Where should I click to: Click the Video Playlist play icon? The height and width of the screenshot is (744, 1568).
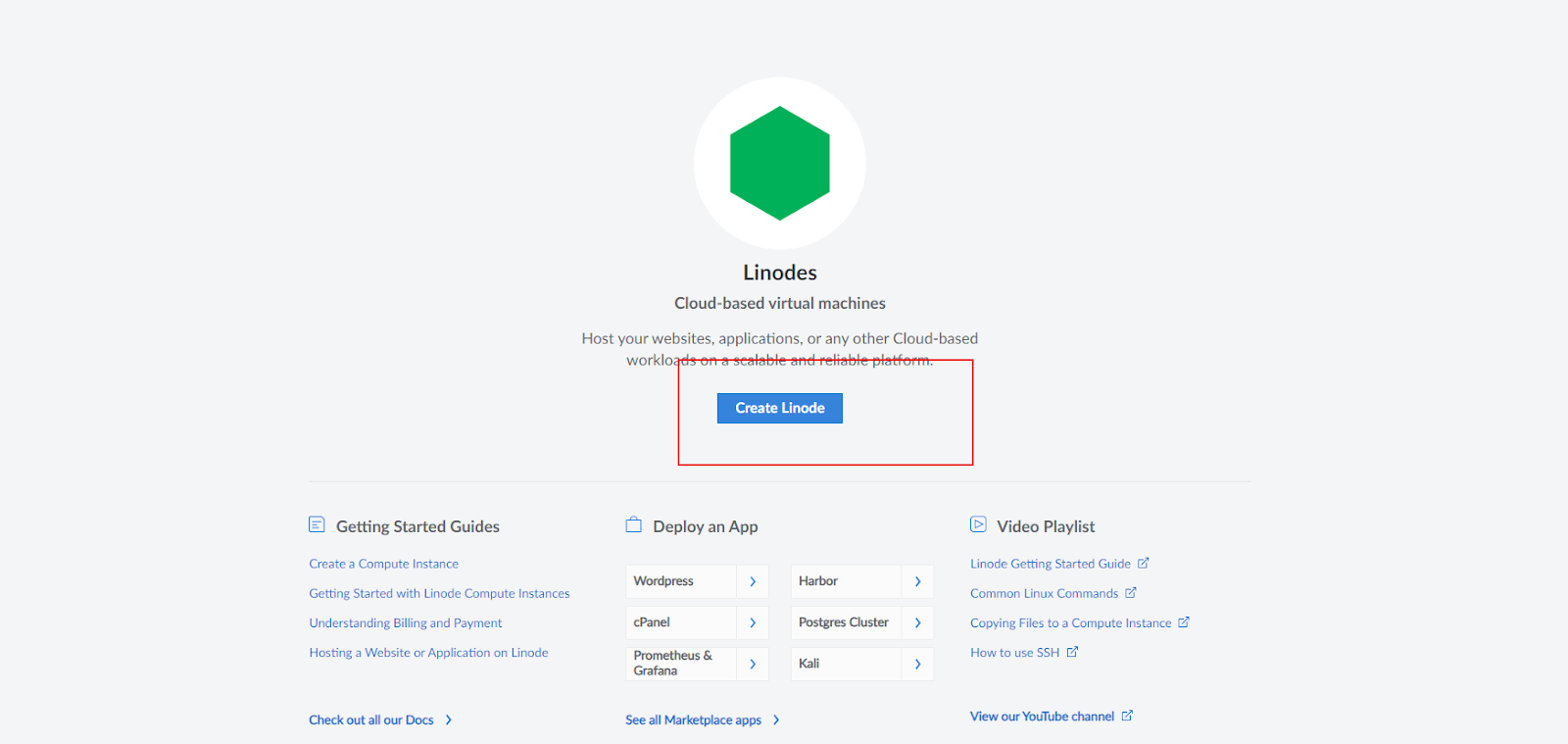point(978,524)
